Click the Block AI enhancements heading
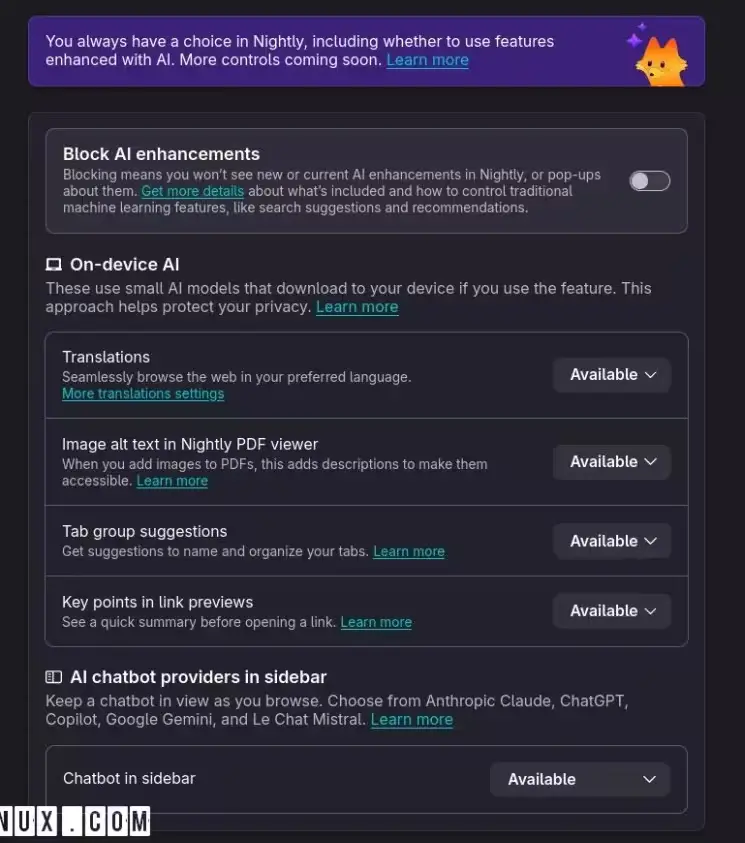Image resolution: width=745 pixels, height=843 pixels. [x=161, y=154]
